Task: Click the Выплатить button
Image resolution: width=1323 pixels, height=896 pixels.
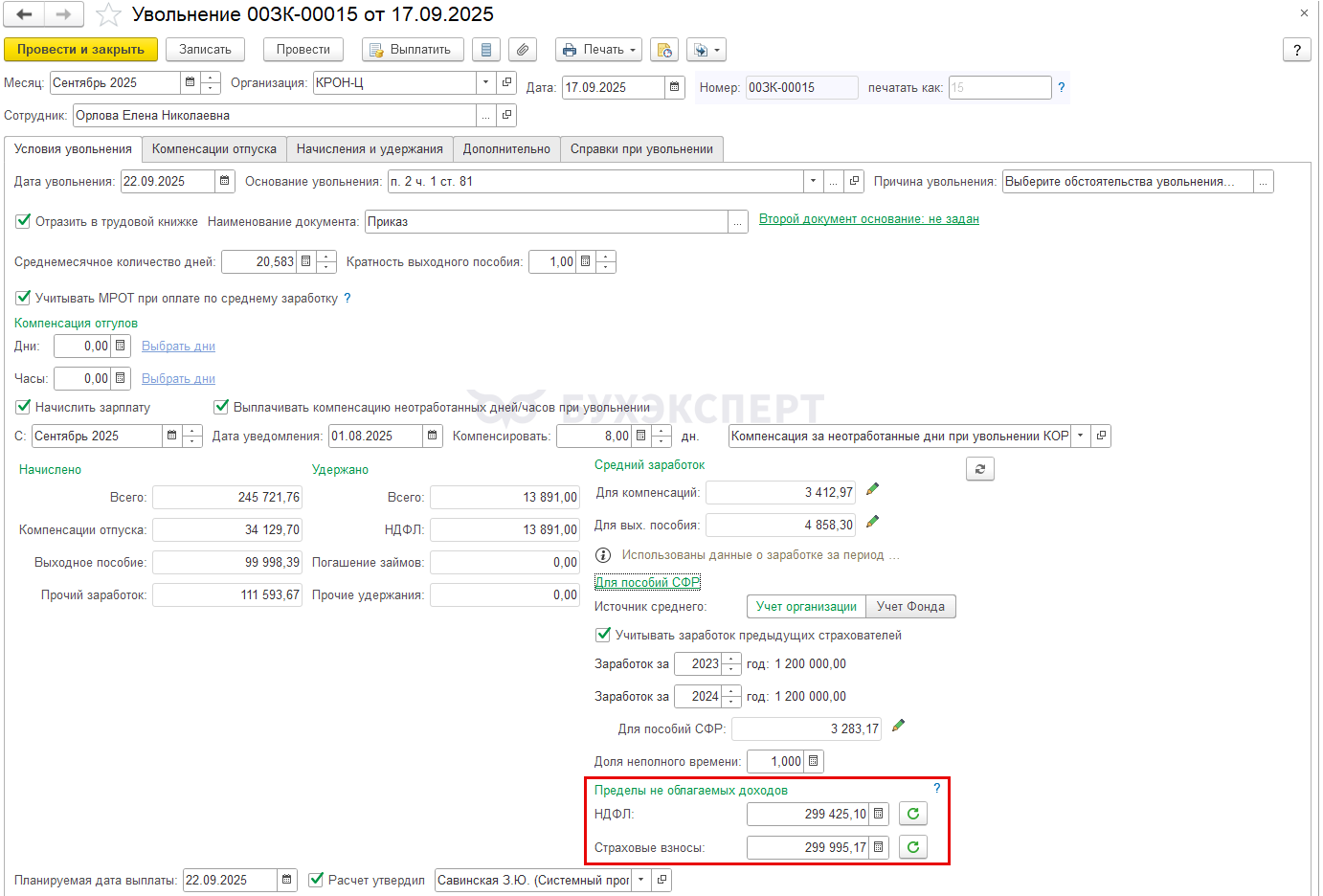Action: pyautogui.click(x=413, y=50)
